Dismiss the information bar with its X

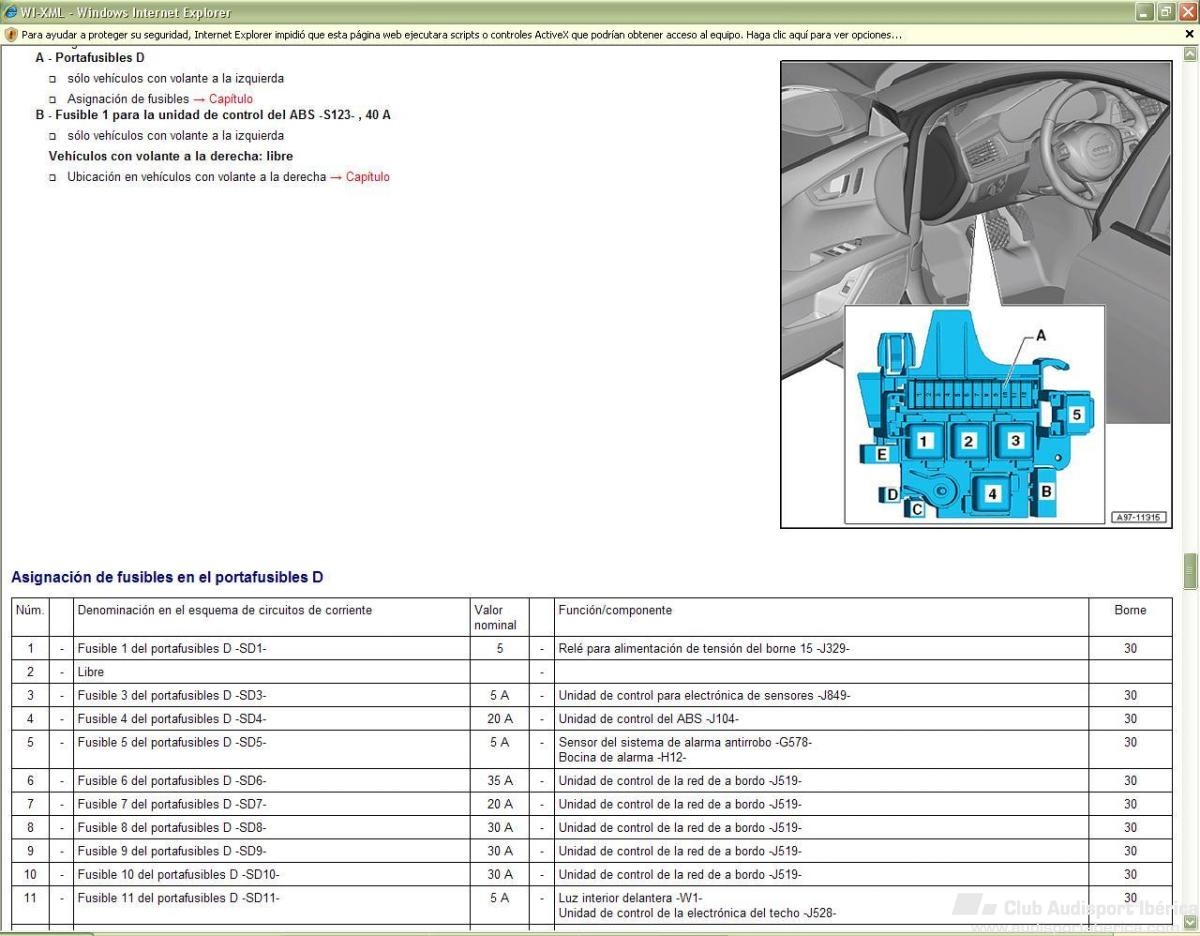1190,34
